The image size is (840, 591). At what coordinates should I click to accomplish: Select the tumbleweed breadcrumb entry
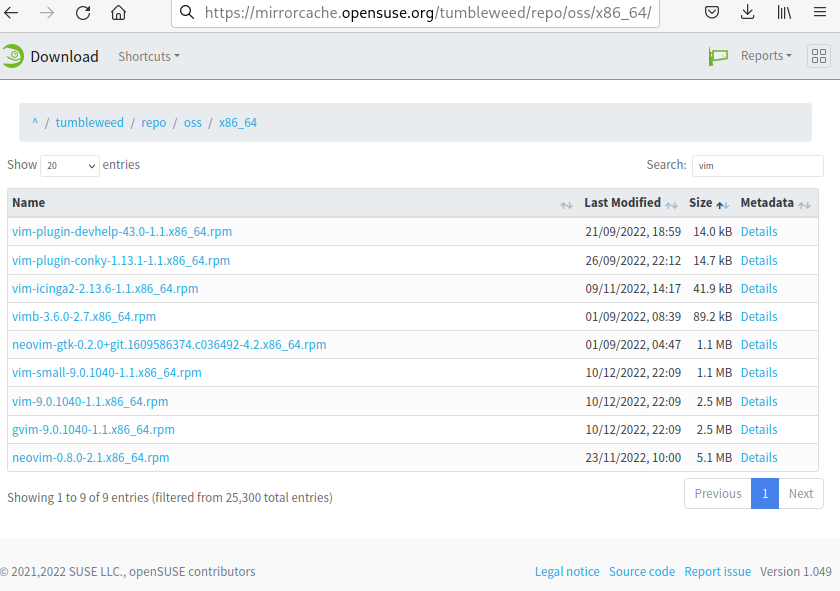tap(89, 122)
